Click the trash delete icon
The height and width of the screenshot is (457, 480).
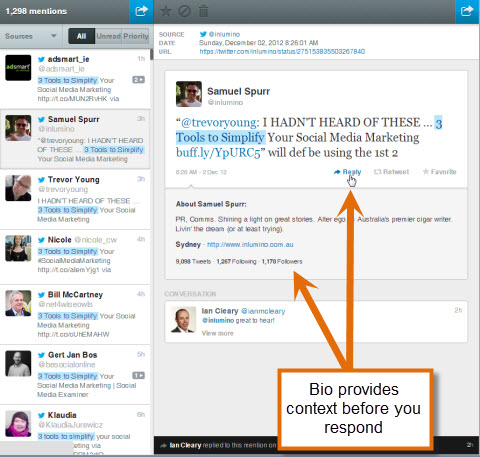pyautogui.click(x=203, y=11)
